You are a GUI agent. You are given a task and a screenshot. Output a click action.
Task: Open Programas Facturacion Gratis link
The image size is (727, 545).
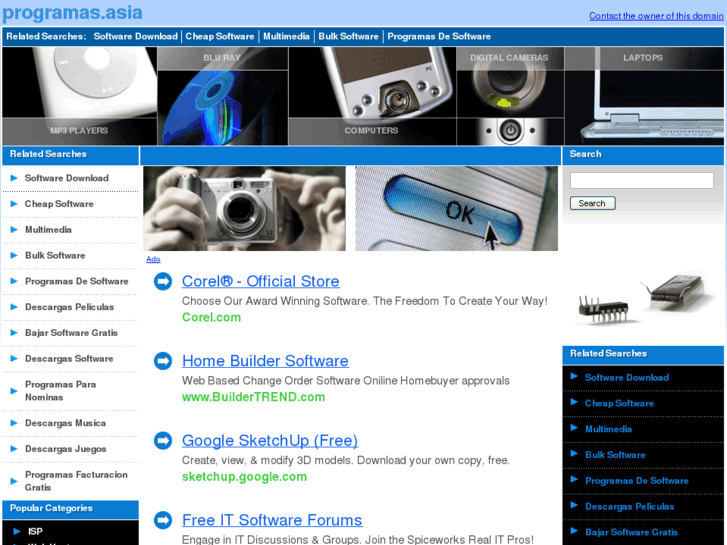tap(77, 481)
